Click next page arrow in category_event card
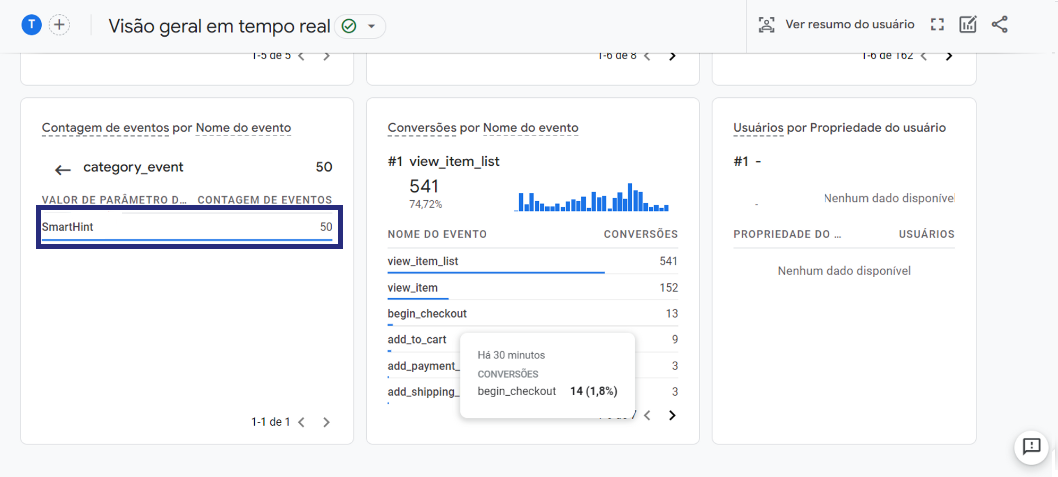This screenshot has height=477, width=1058. (327, 422)
